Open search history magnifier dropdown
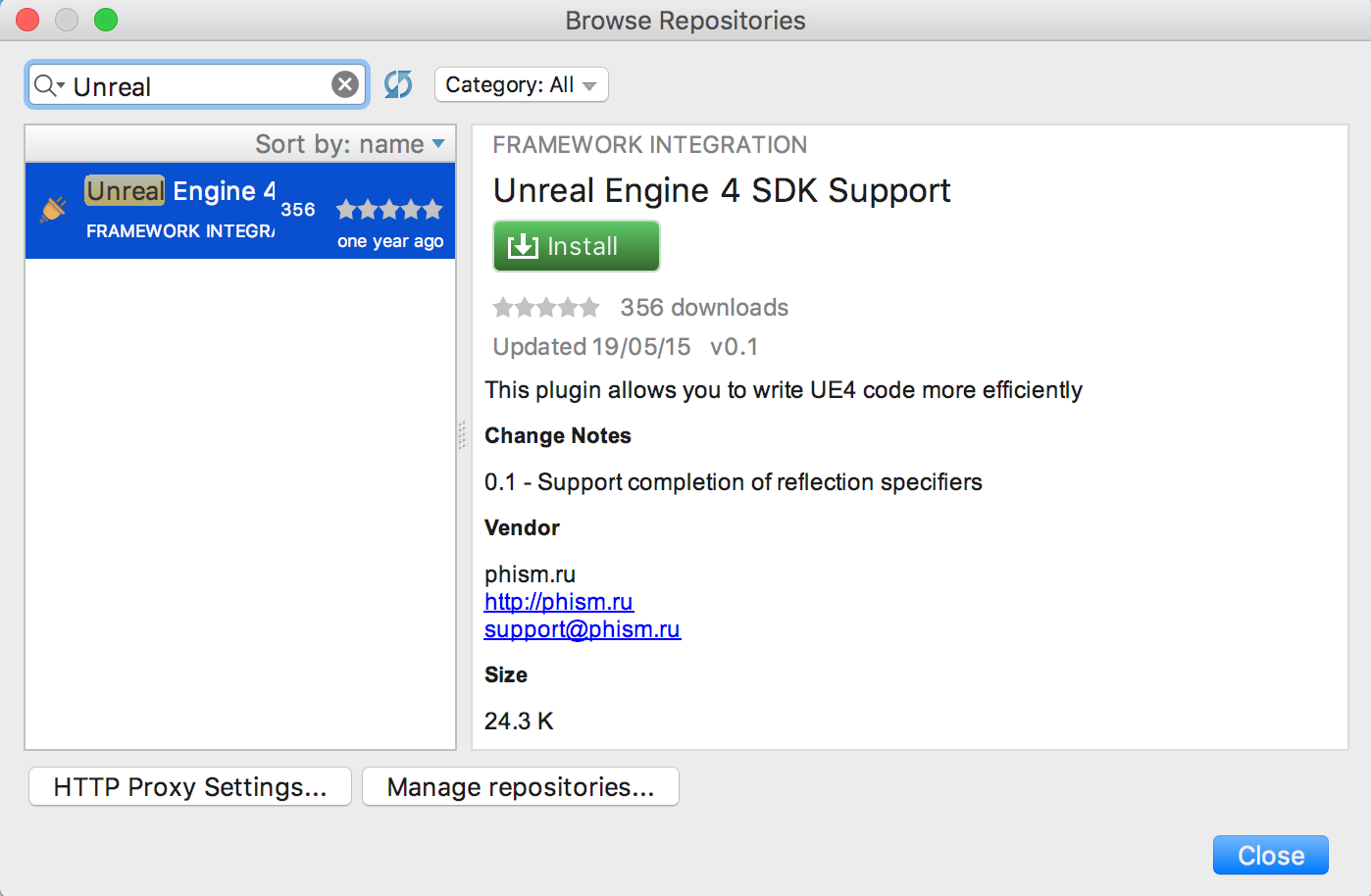The image size is (1371, 896). click(x=49, y=86)
